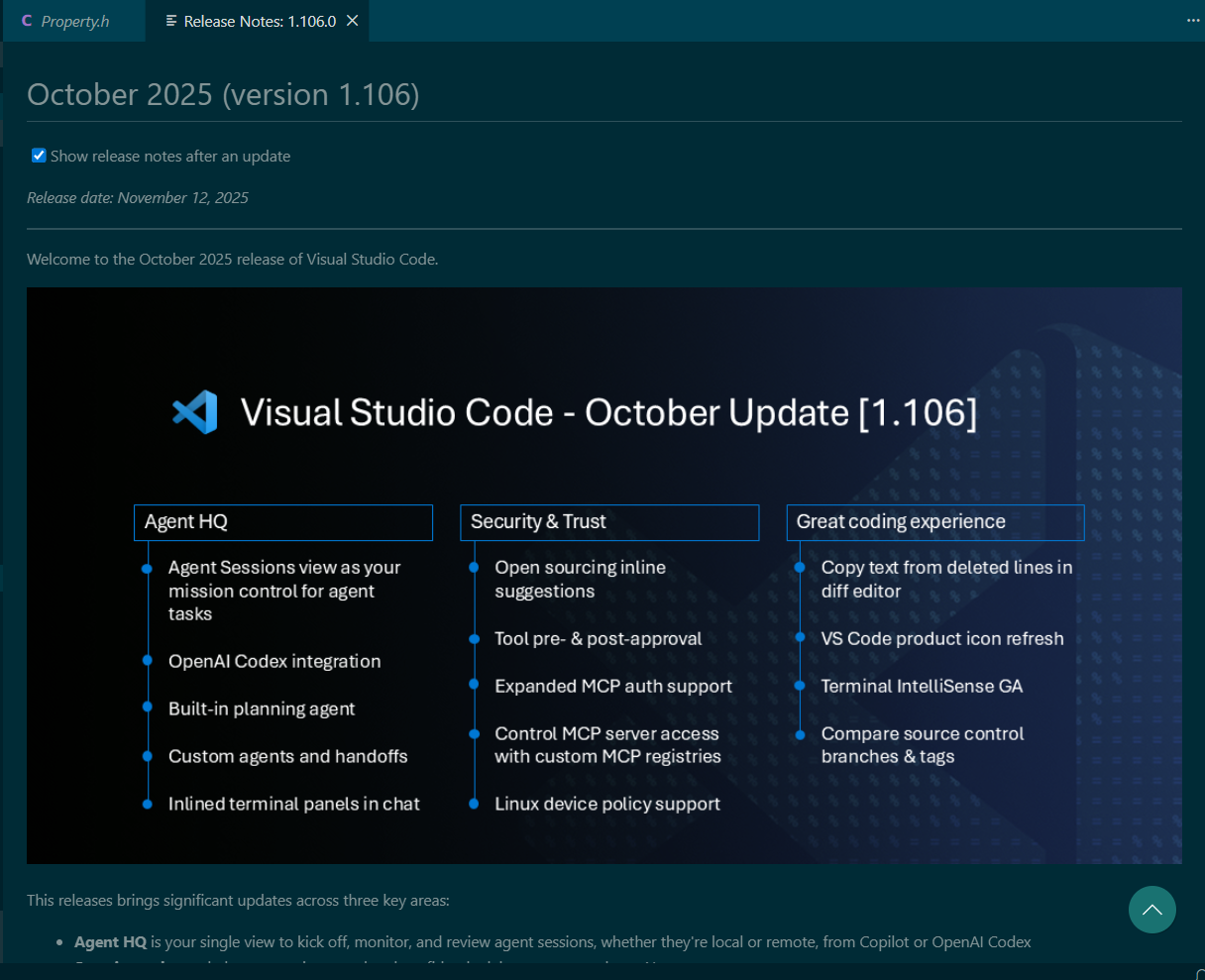The image size is (1205, 980).
Task: Click the 'Show release notes after an update' label
Action: click(x=170, y=157)
